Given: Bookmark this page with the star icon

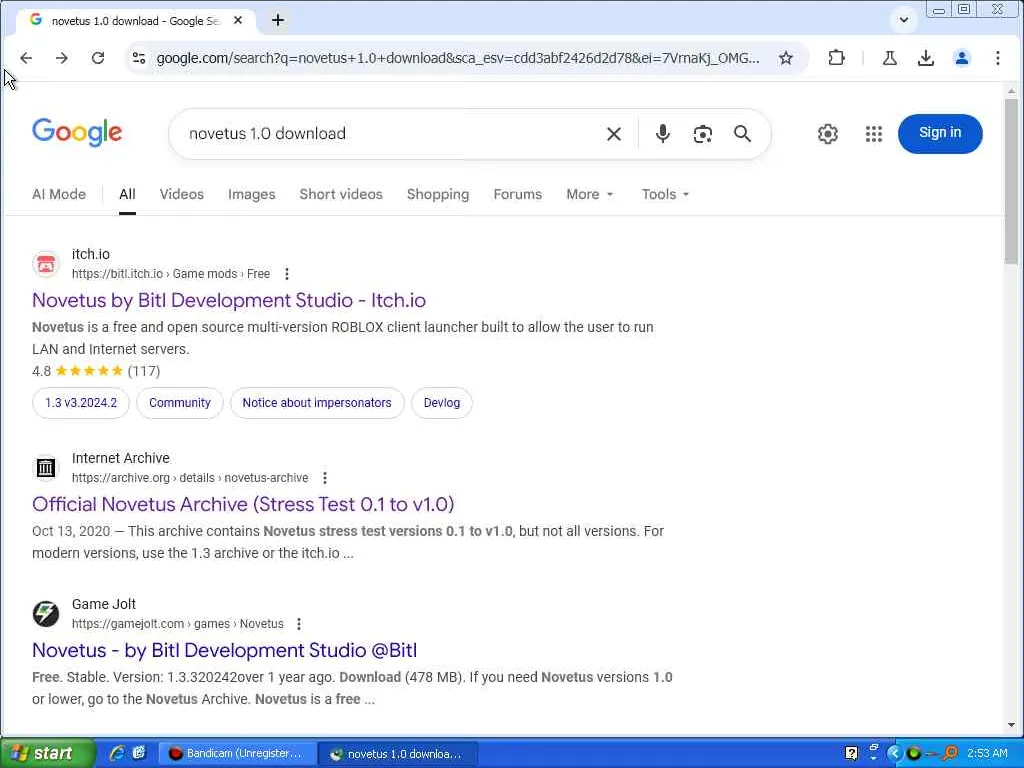Looking at the screenshot, I should [786, 58].
